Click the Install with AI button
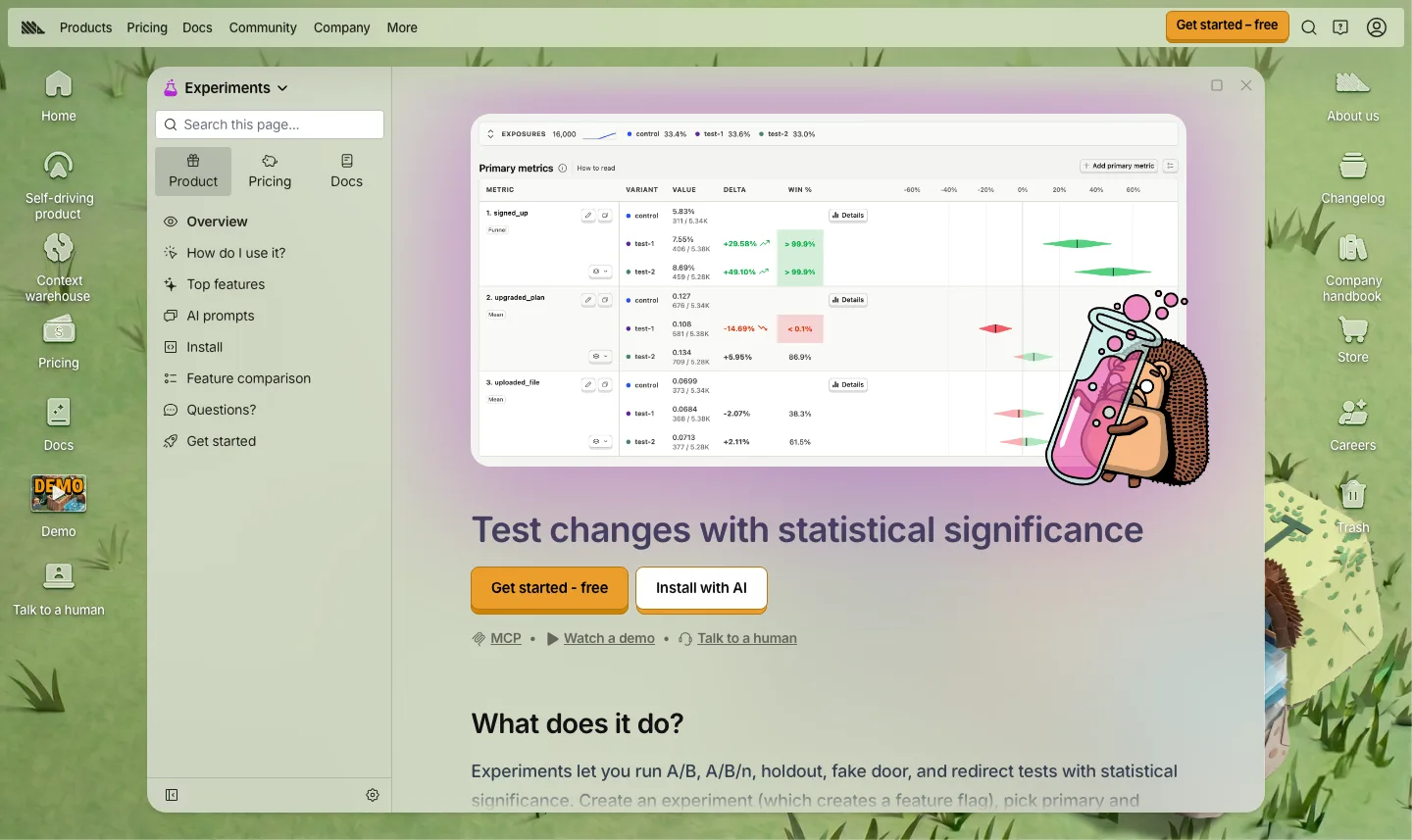Viewport: 1412px width, 840px height. [701, 589]
